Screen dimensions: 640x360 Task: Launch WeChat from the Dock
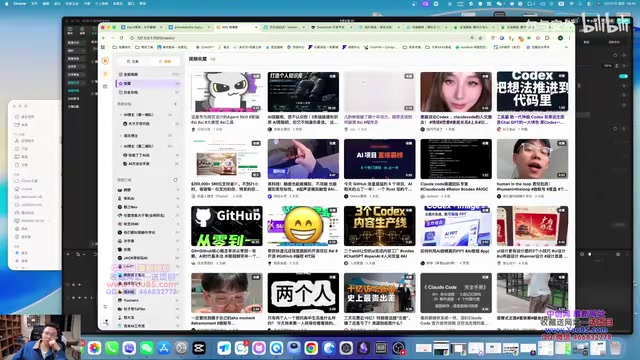[x=147, y=348]
